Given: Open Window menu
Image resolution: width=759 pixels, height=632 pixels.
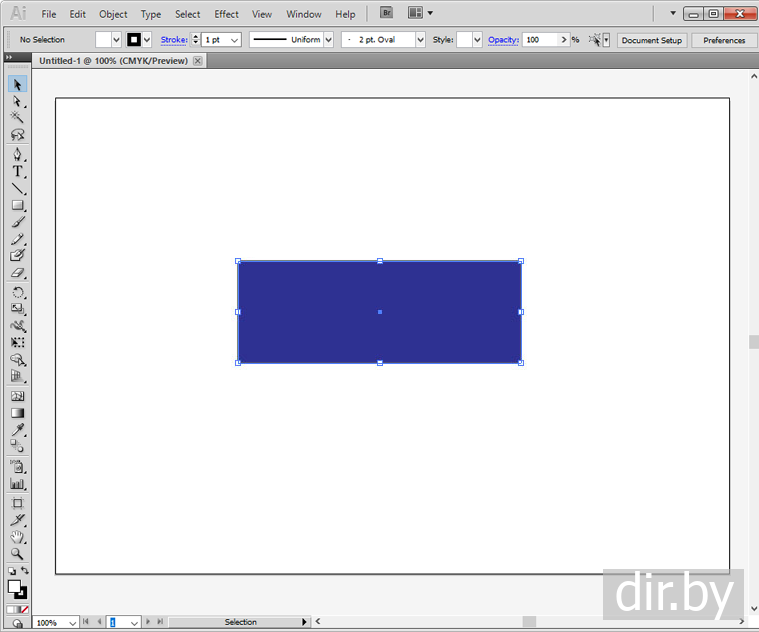Looking at the screenshot, I should click(x=304, y=14).
